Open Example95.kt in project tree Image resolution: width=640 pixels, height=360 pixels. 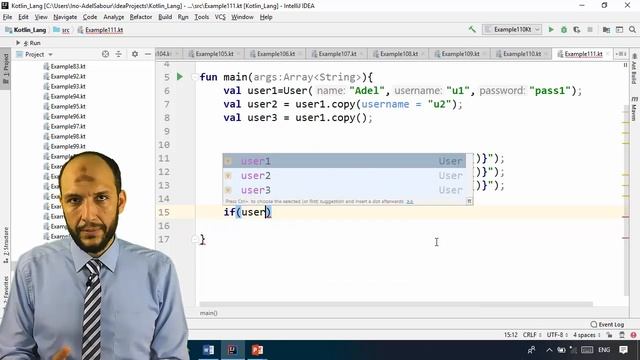pos(64,106)
